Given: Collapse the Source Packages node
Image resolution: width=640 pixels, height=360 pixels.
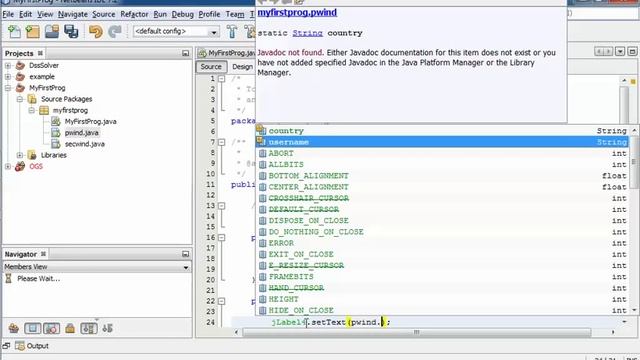Looking at the screenshot, I should tap(20, 99).
